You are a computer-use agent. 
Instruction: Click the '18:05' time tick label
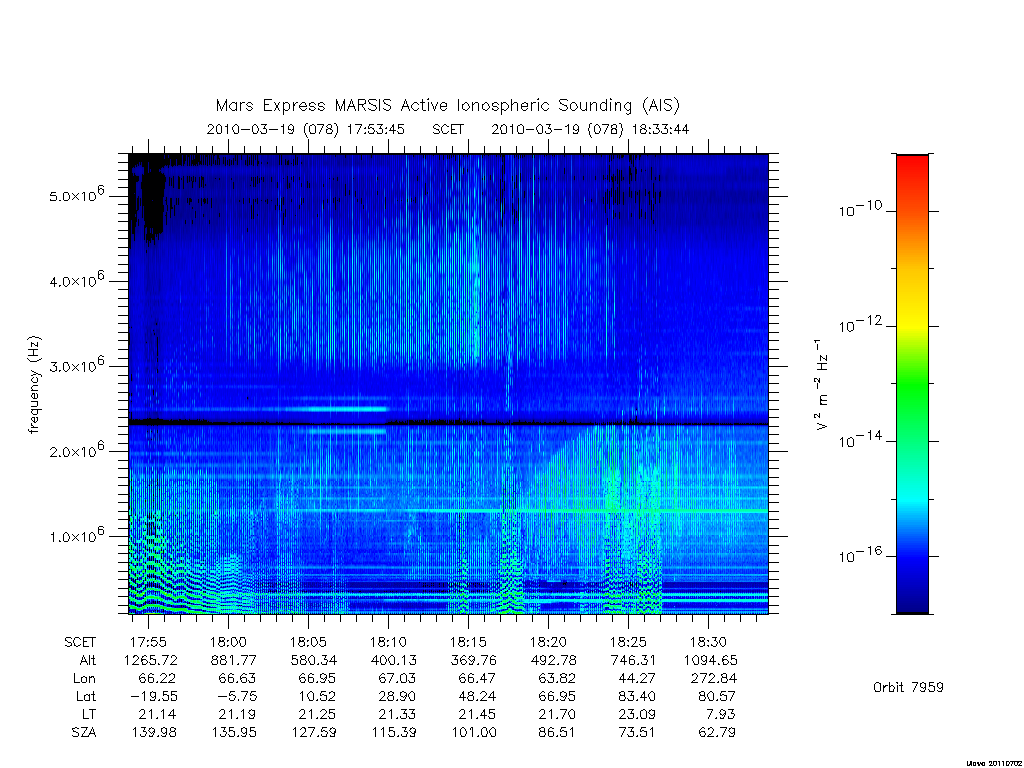(x=308, y=642)
